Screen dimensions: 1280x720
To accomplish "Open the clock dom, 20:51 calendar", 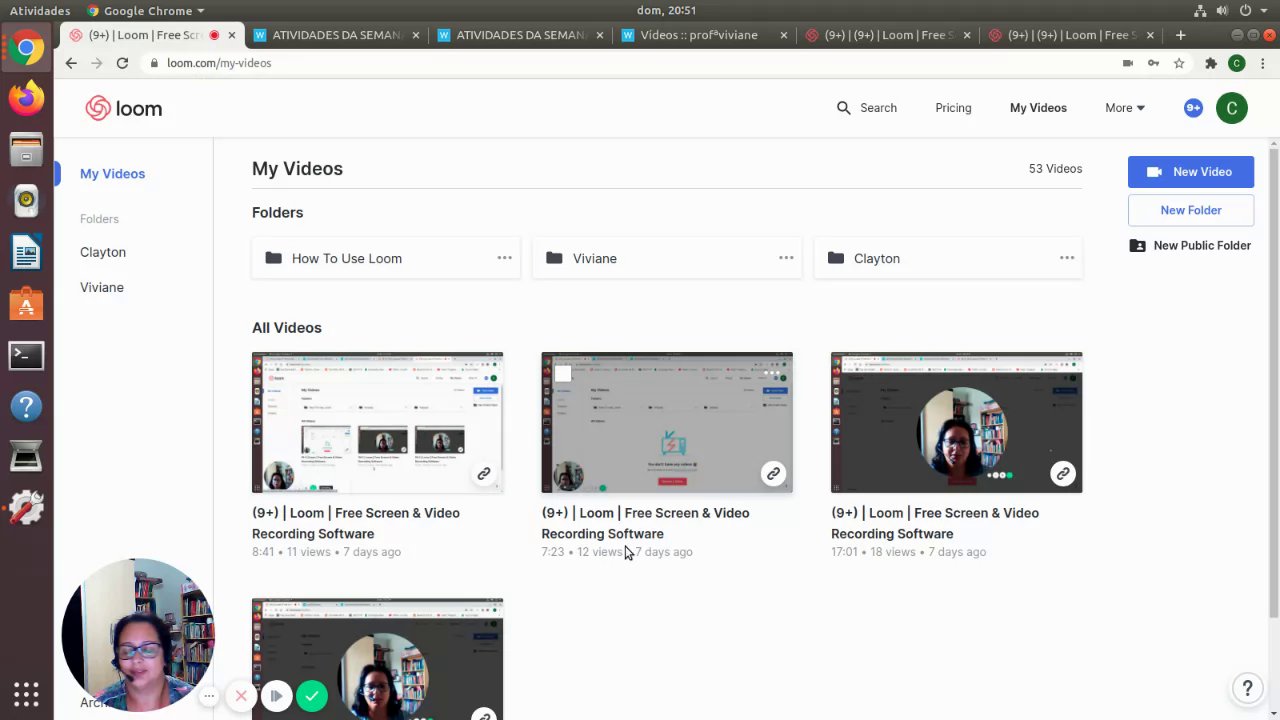I will click(666, 11).
